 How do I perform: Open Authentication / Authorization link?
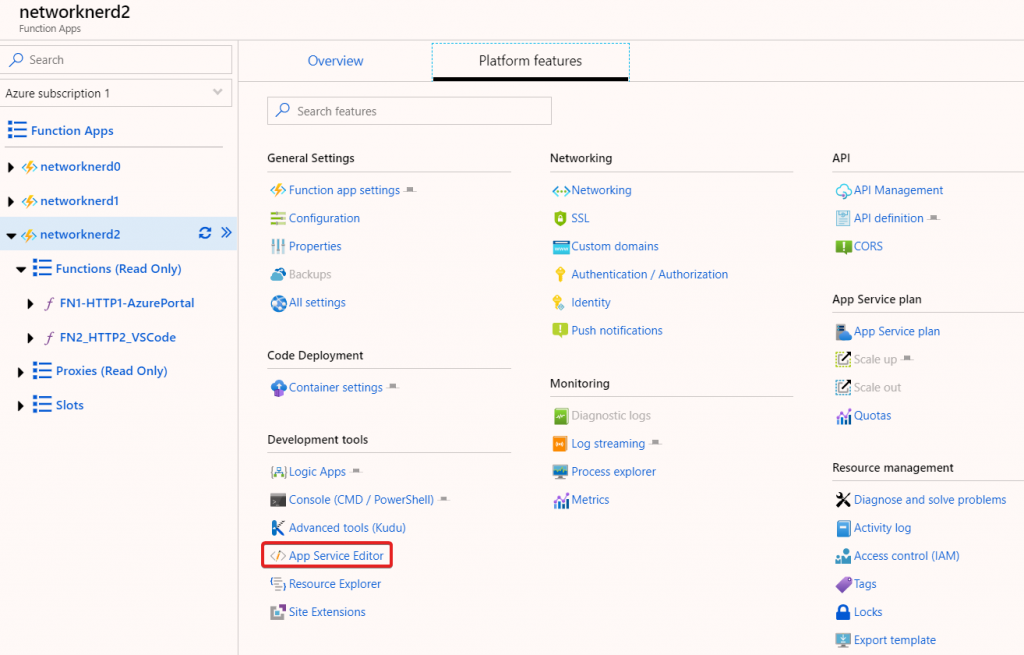tap(650, 274)
